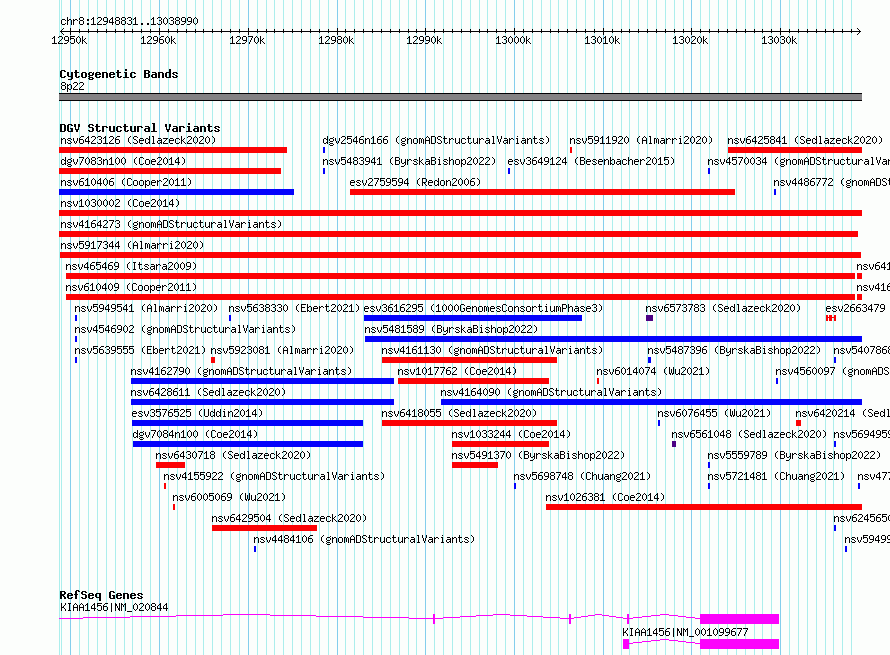Click nsv6425841 (Sedlazeck2020) label
The height and width of the screenshot is (655, 890).
pyautogui.click(x=805, y=140)
